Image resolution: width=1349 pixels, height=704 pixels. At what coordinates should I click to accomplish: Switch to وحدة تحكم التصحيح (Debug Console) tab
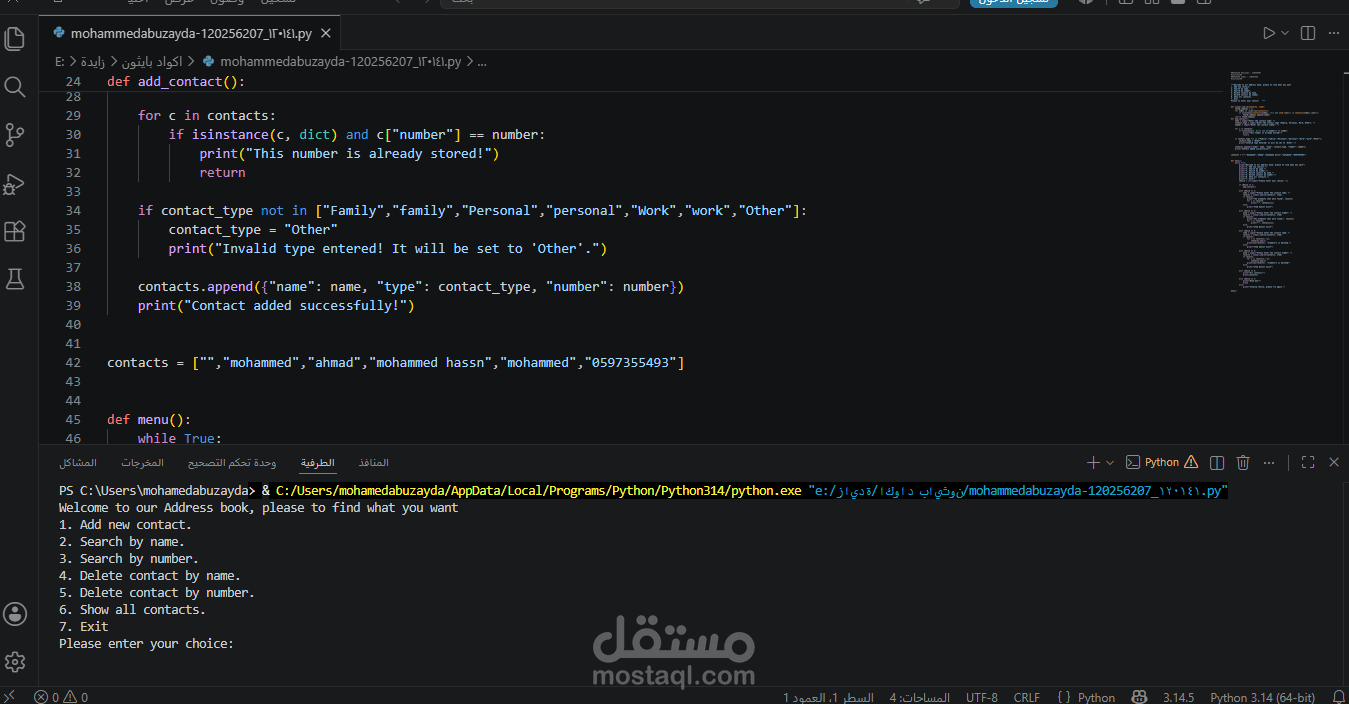pyautogui.click(x=232, y=463)
